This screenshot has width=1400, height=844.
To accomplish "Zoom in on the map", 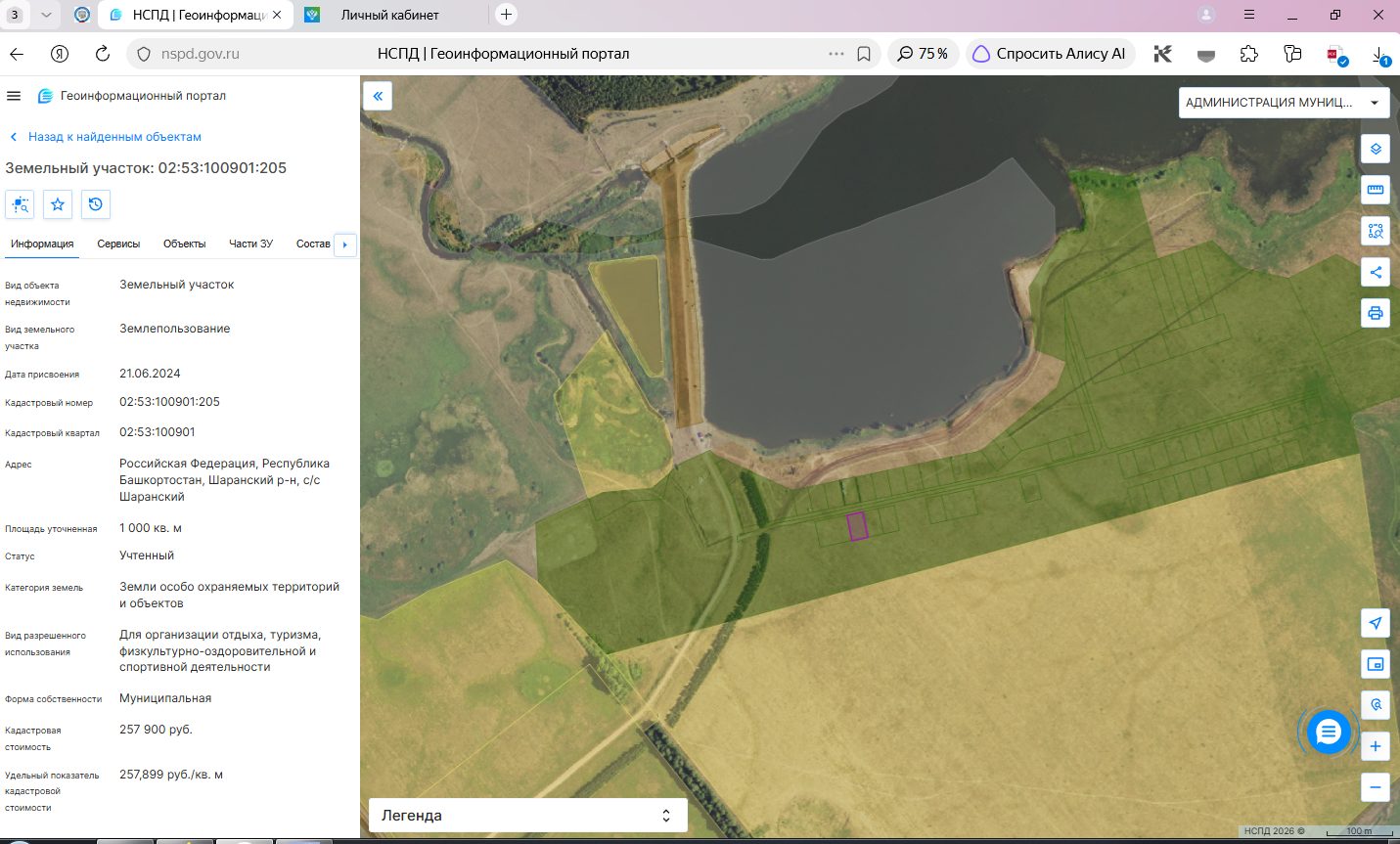I will click(x=1376, y=746).
